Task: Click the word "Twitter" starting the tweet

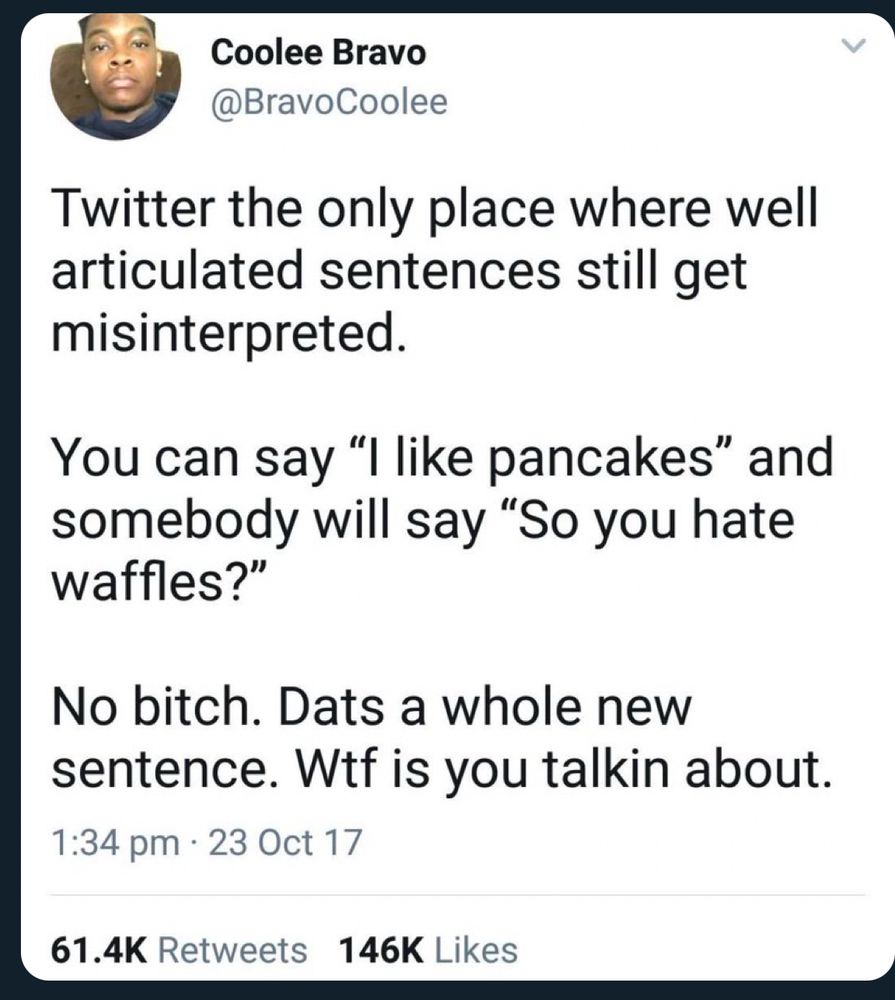Action: point(140,216)
